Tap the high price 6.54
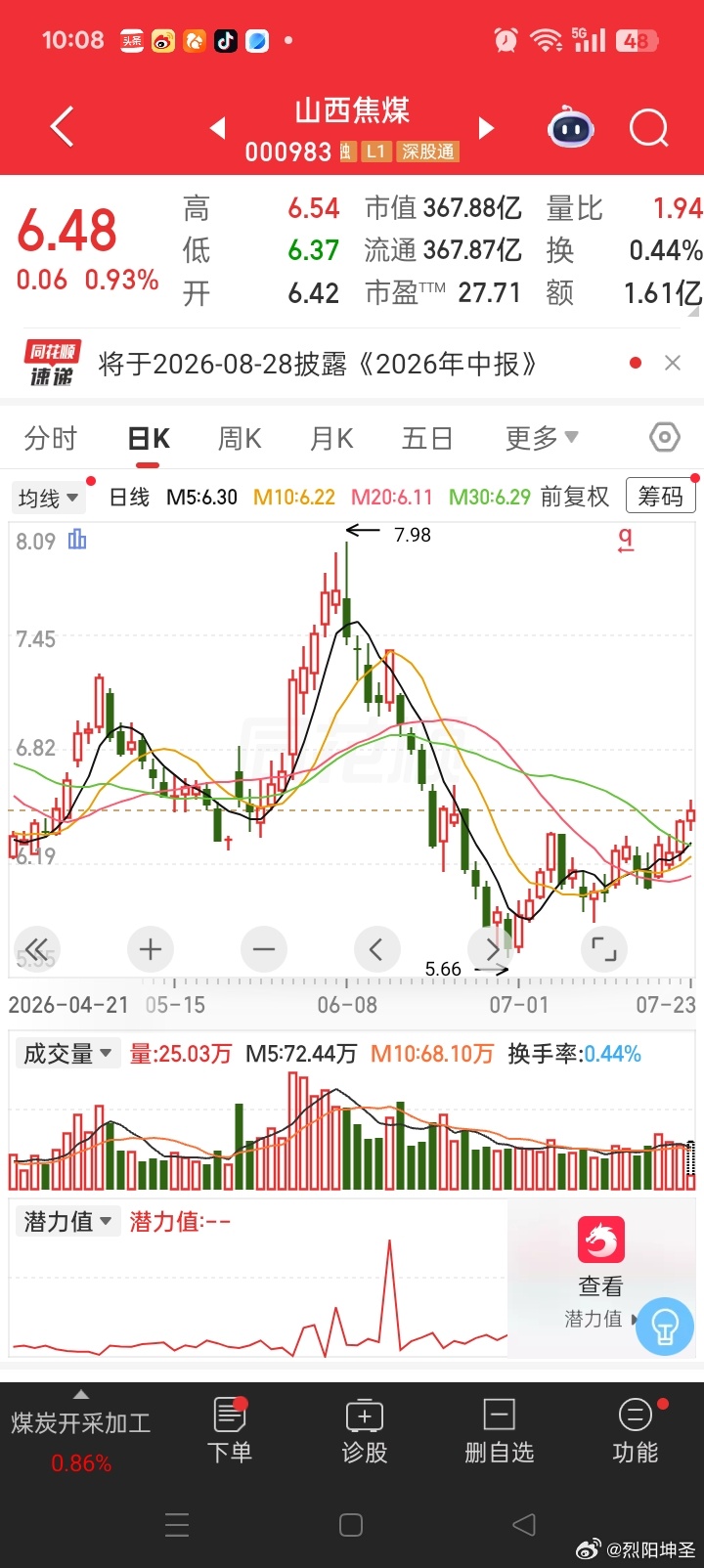Image resolution: width=704 pixels, height=1568 pixels. pos(313,208)
